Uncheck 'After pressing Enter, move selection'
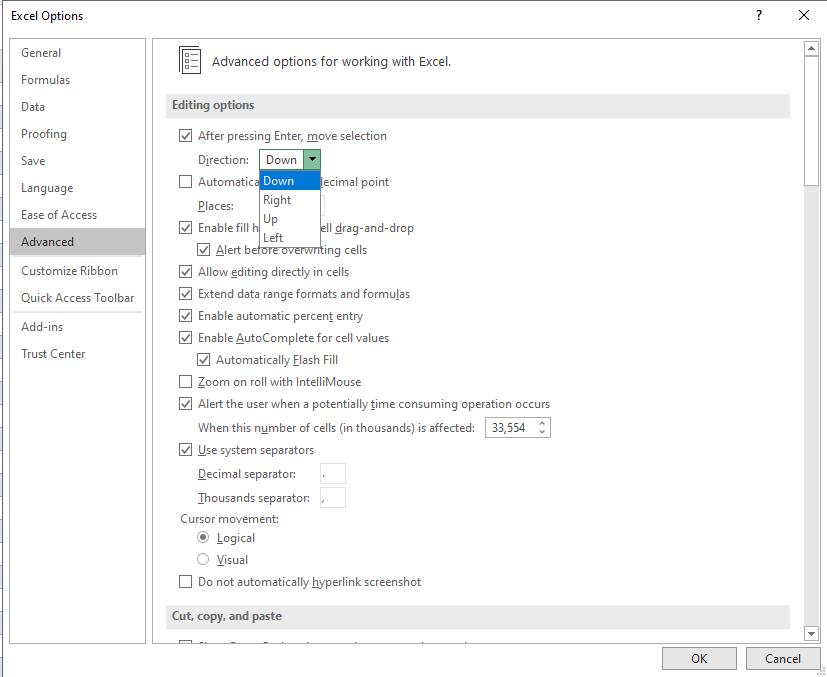 (x=185, y=136)
